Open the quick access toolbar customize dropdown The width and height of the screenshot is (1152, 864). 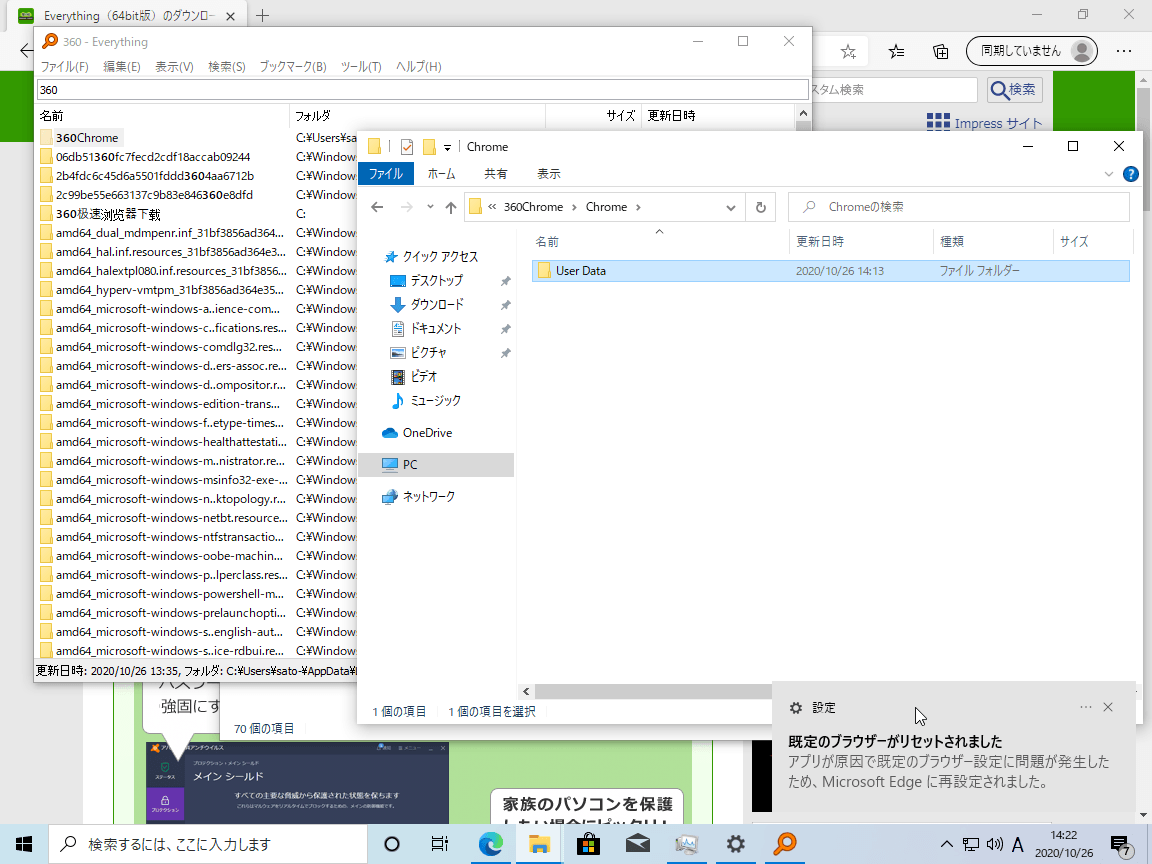click(x=448, y=147)
